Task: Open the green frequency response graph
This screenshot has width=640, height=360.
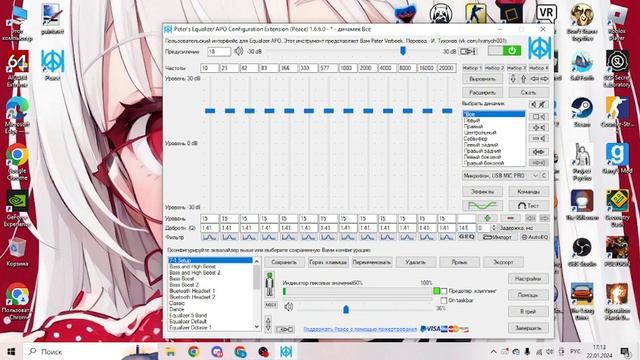Action: click(482, 205)
